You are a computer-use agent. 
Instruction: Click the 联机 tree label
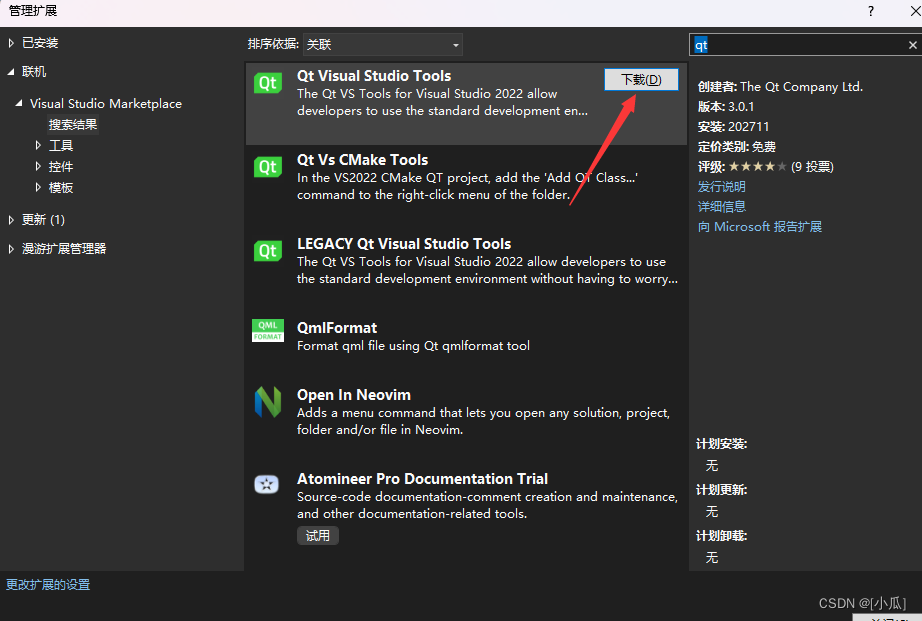tap(34, 72)
